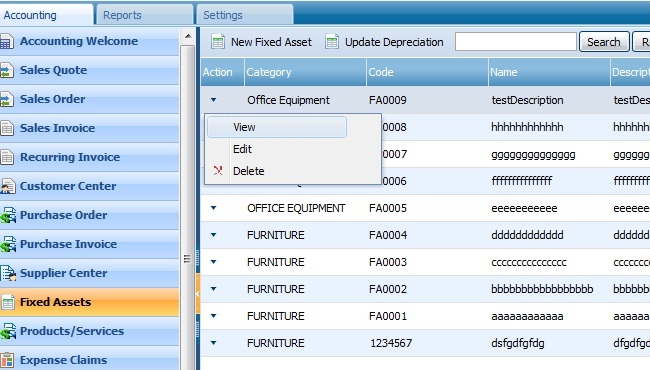Open the Purchase Invoice section
Screen dimensions: 650x370
tap(90, 244)
